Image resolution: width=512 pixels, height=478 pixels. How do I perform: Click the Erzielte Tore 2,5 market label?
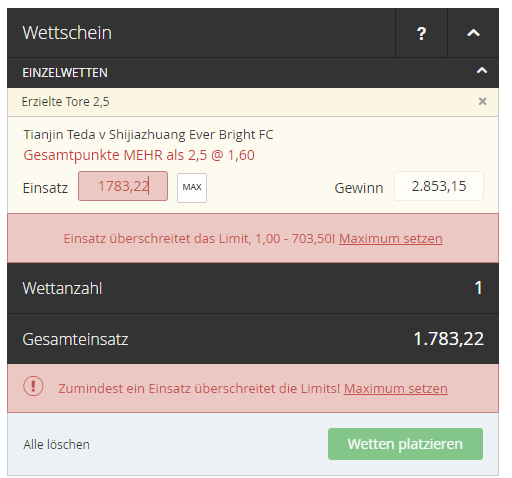[65, 102]
